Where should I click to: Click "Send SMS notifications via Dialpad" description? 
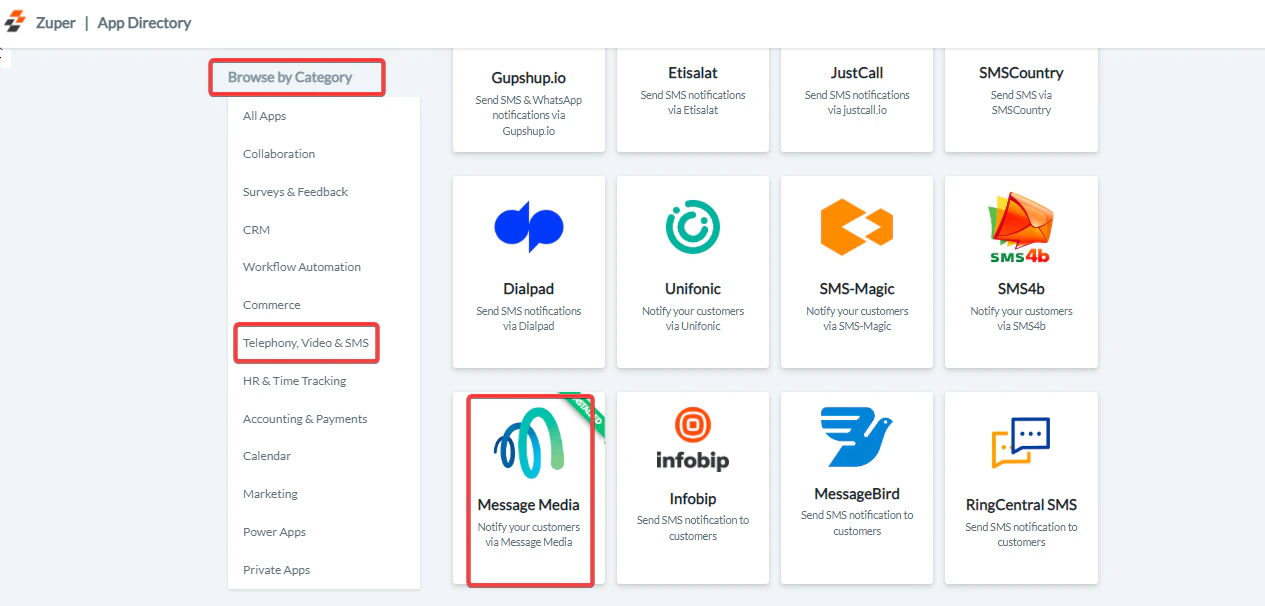[x=529, y=318]
